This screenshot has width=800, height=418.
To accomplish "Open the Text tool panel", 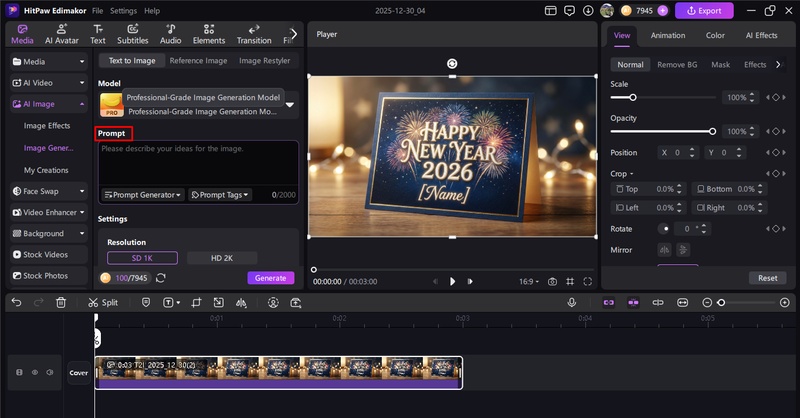I will coord(98,34).
